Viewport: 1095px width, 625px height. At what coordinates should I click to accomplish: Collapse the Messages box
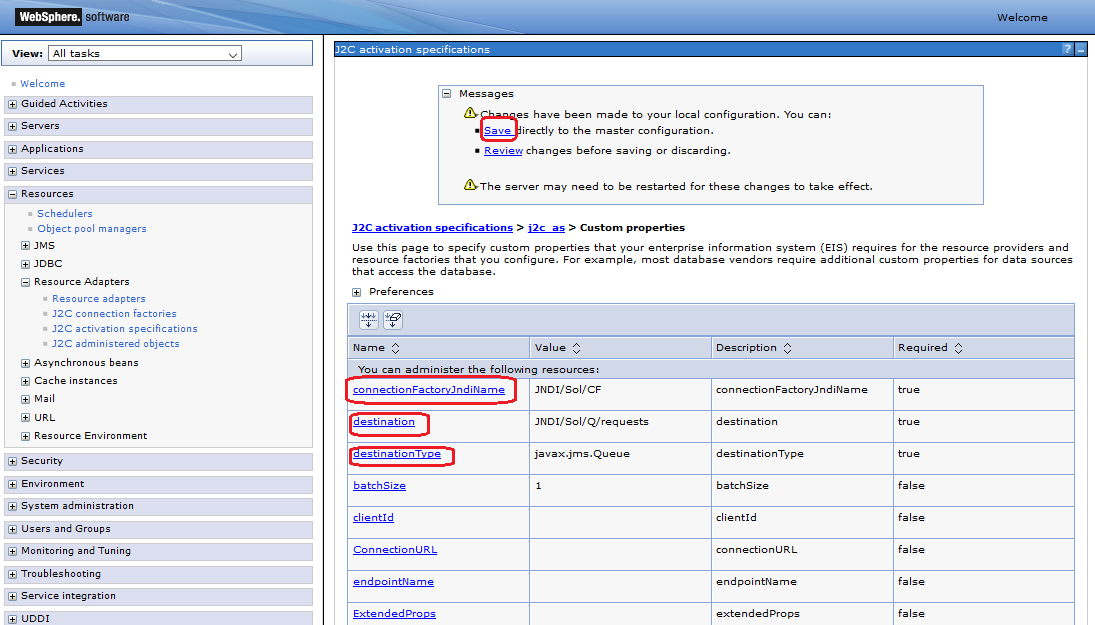[447, 94]
